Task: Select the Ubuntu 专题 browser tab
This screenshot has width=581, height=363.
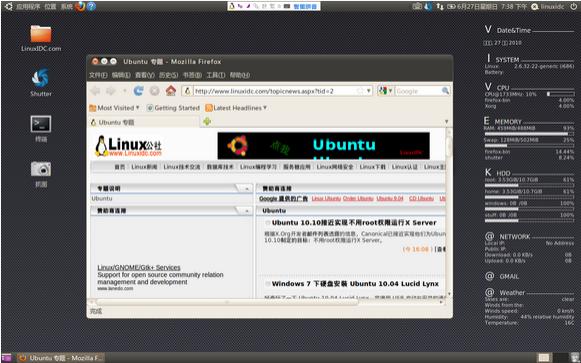Action: [145, 122]
